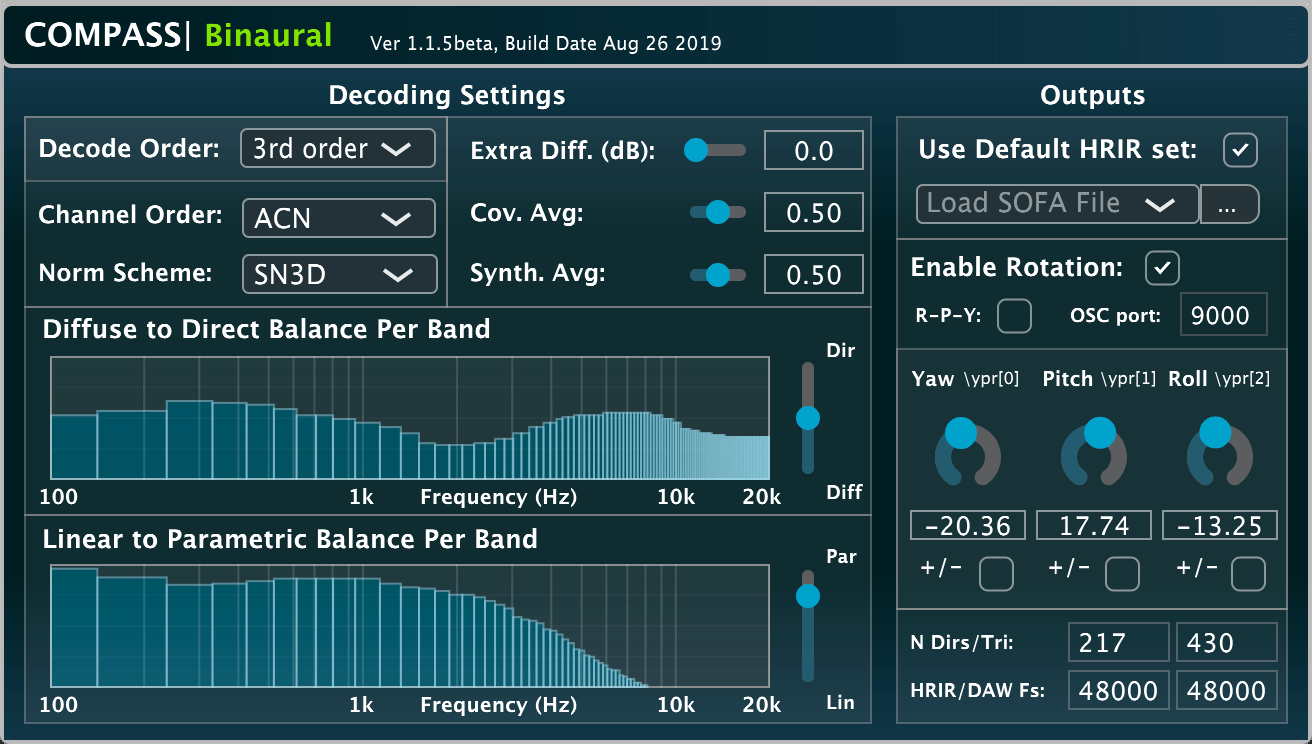Click the Yaw rotation knob
Screen dimensions: 1312x744
967,454
